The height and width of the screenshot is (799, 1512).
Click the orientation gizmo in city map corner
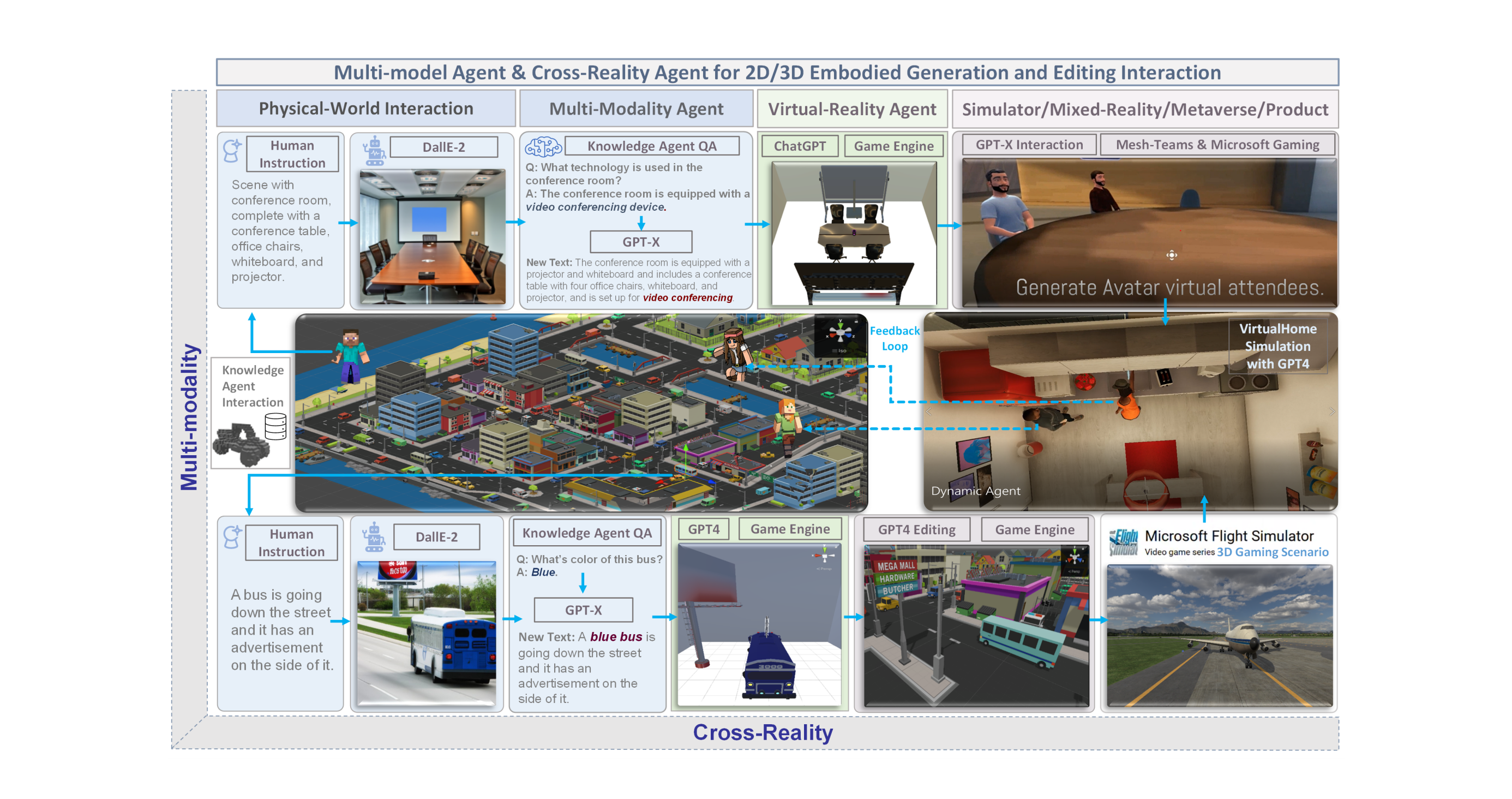[x=840, y=333]
